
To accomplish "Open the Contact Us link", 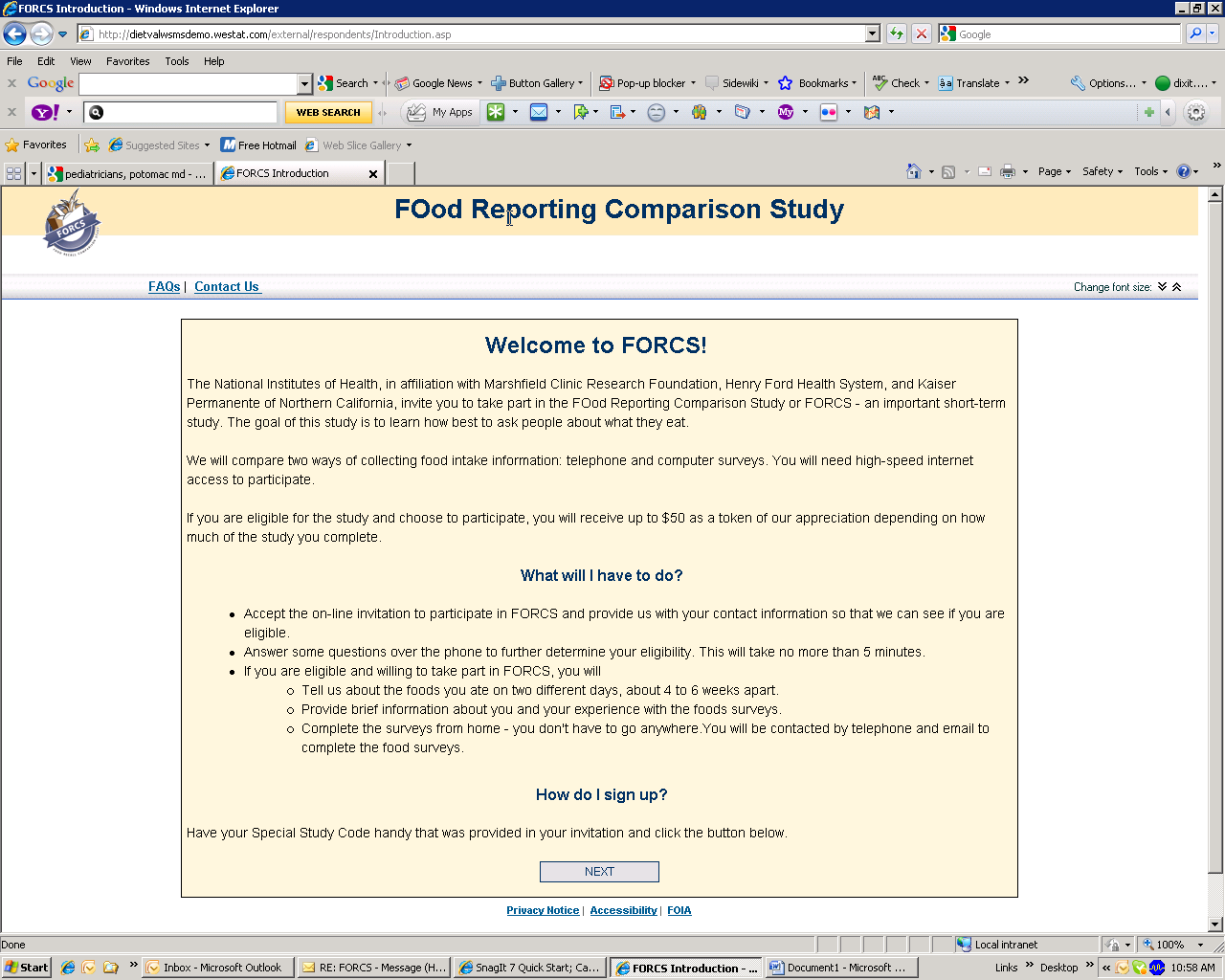I will 227,287.
